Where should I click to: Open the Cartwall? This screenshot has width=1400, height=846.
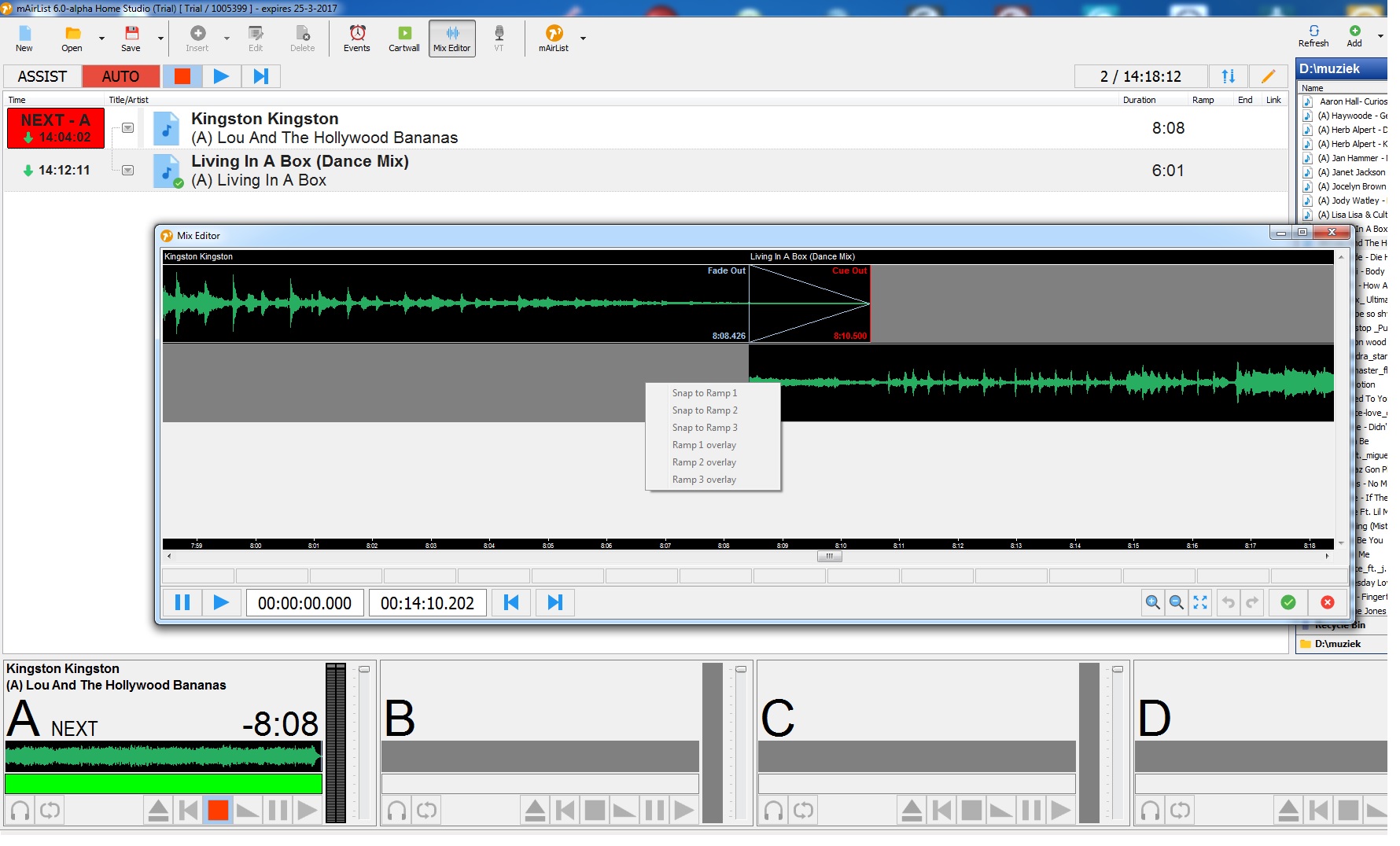click(x=403, y=38)
